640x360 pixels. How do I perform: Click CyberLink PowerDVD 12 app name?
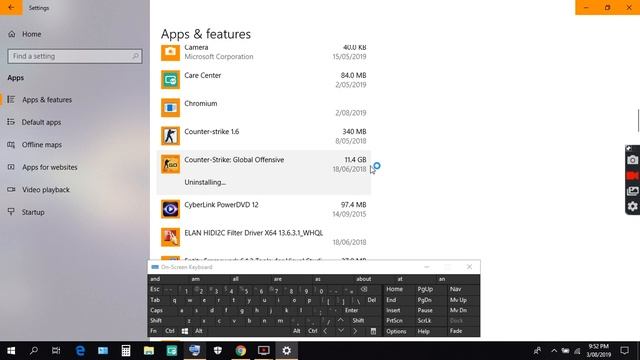click(221, 204)
